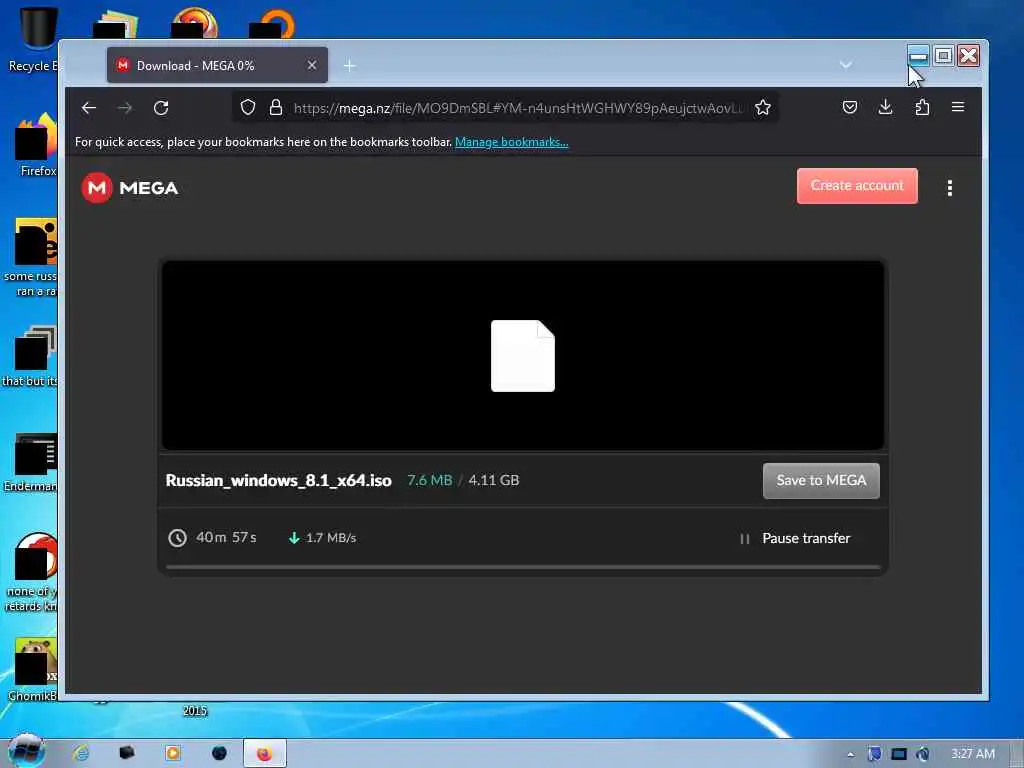Open the volume speaker tray icon
Image resolution: width=1024 pixels, height=768 pixels.
(x=923, y=754)
